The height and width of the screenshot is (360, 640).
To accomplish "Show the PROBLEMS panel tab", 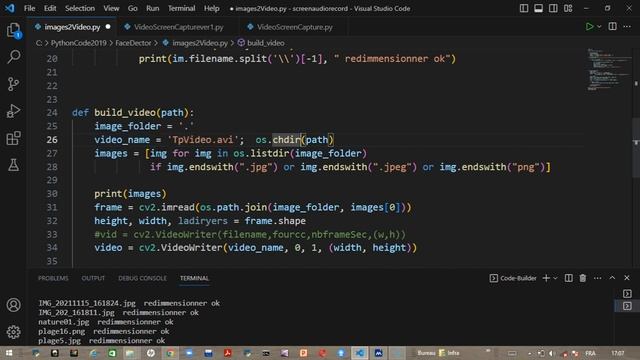I will 53,278.
